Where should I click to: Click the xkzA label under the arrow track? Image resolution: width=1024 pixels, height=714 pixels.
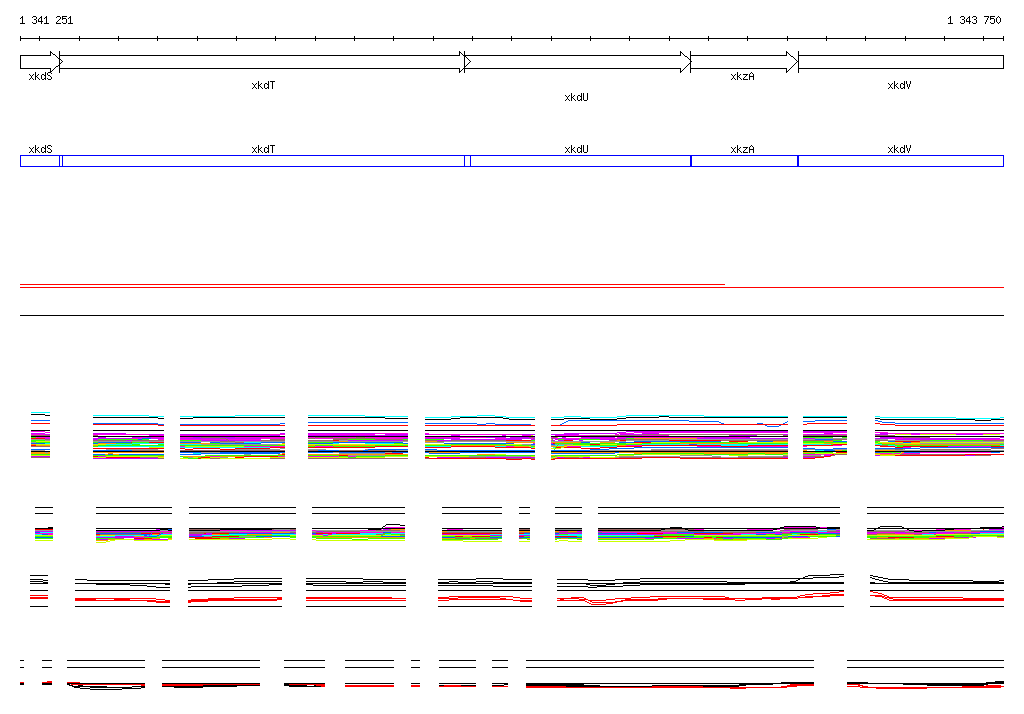coord(742,76)
